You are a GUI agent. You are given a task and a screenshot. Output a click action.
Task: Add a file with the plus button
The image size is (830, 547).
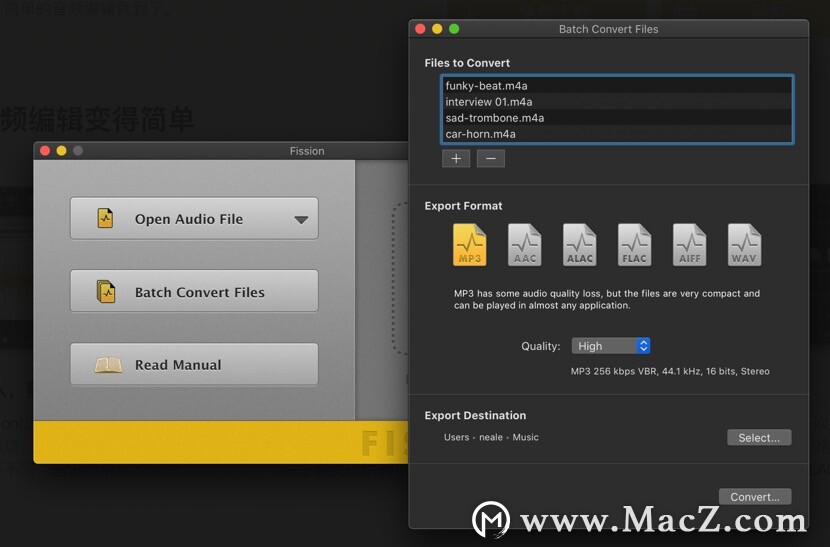point(456,158)
